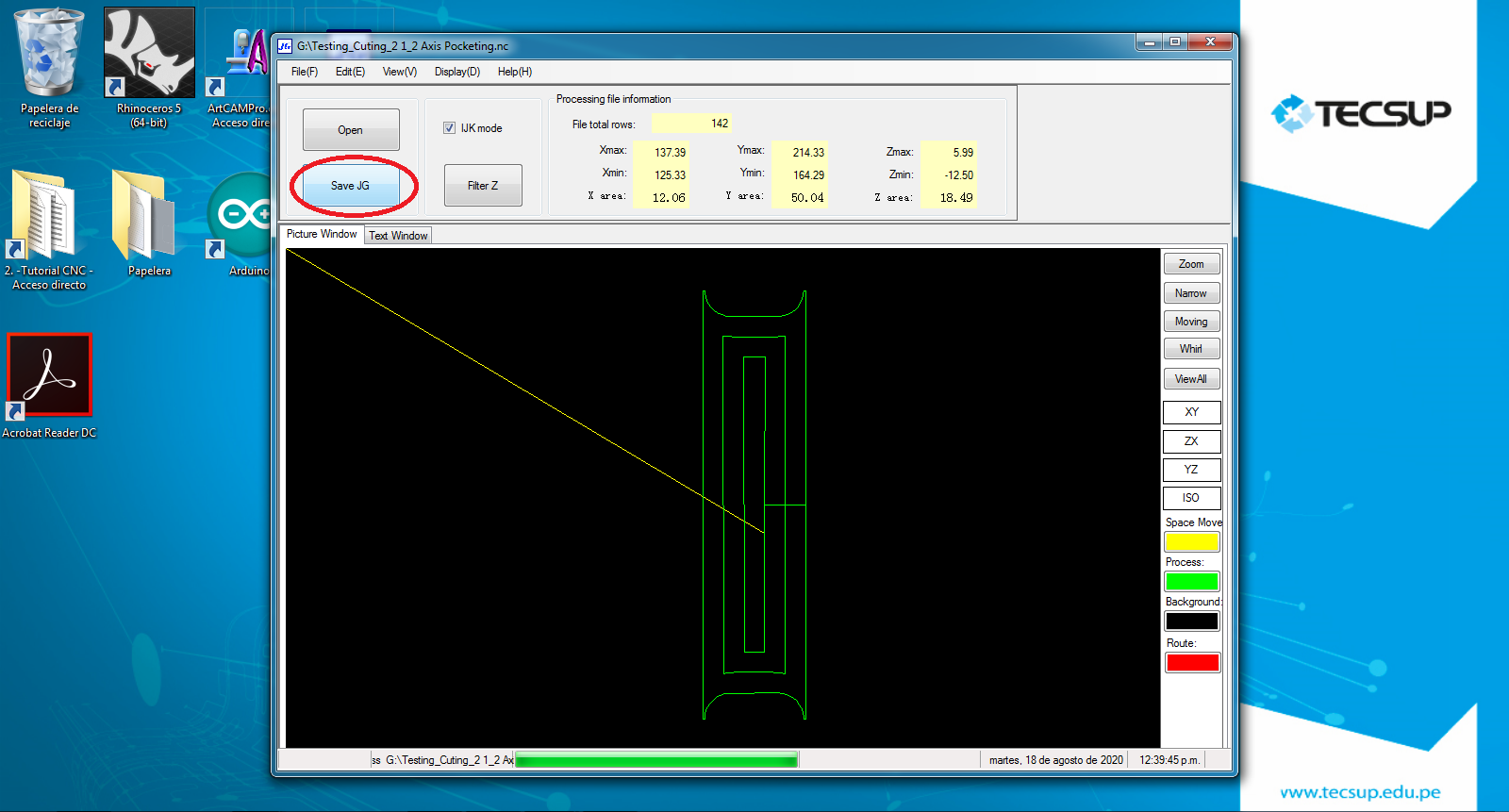Open the Papelera de reciclaje desktop icon
This screenshot has width=1509, height=812.
pos(49,66)
